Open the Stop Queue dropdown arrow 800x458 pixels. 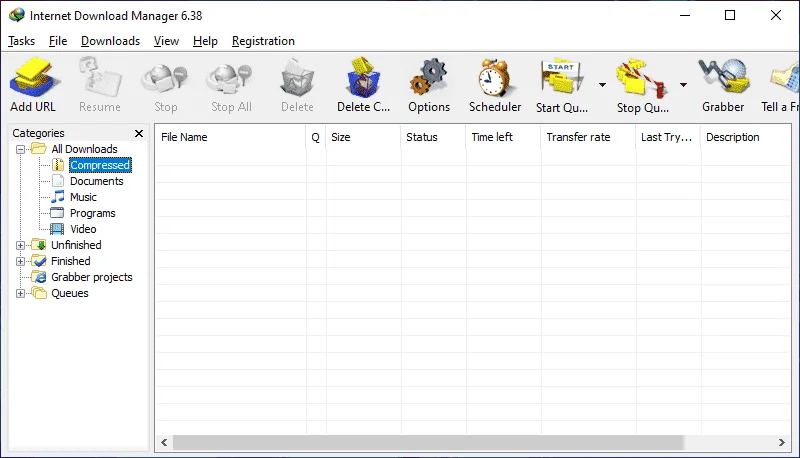point(683,85)
